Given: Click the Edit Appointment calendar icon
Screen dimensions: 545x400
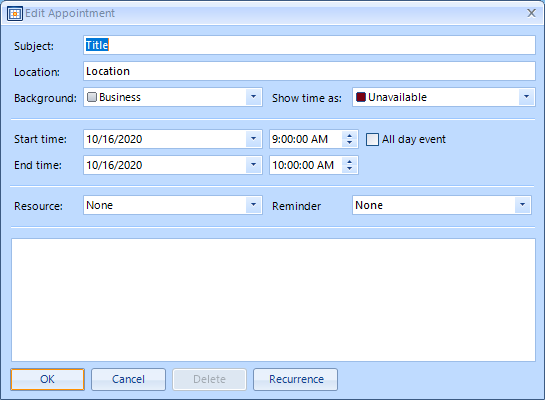Looking at the screenshot, I should 15,14.
